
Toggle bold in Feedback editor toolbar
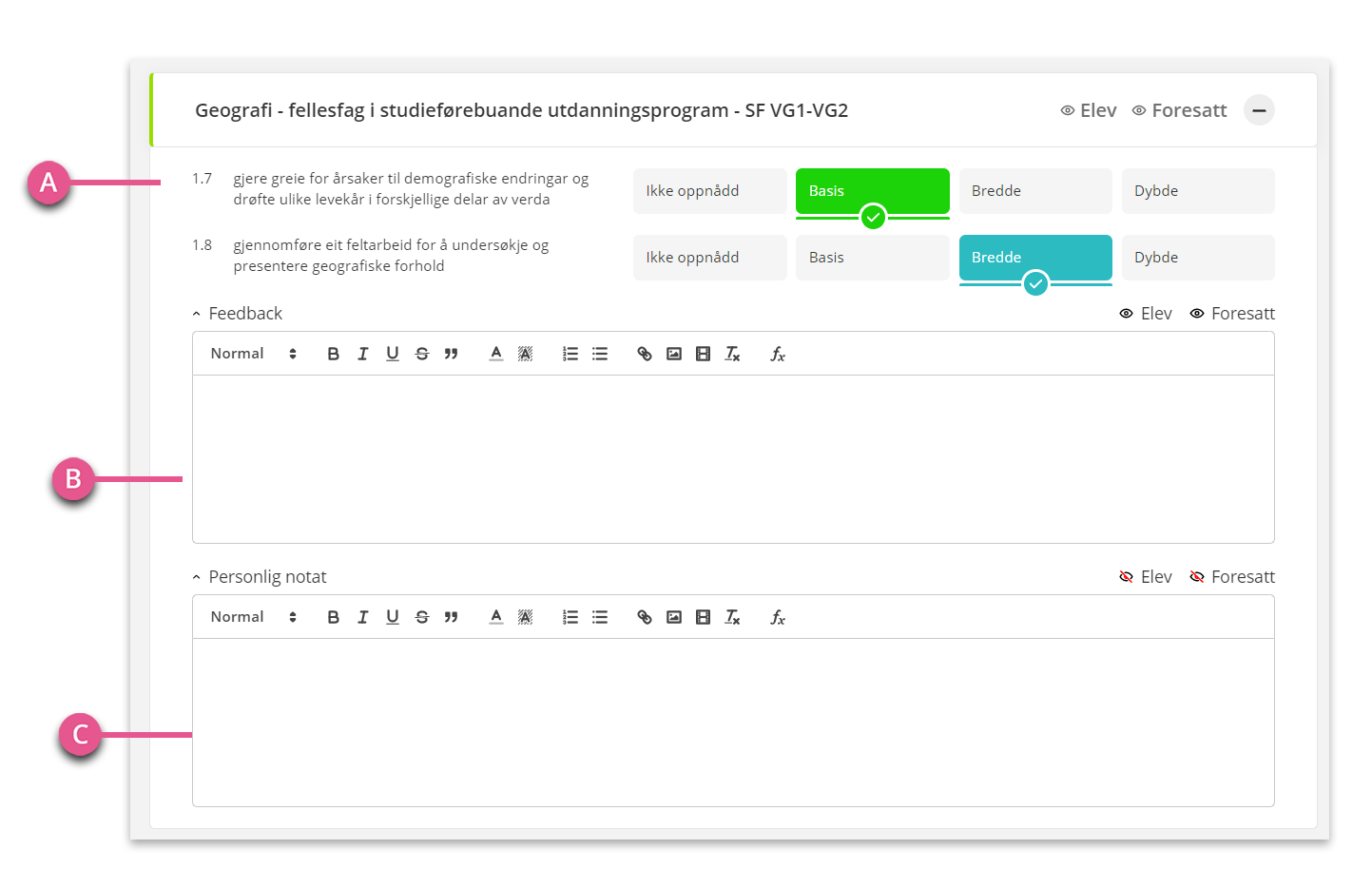(x=333, y=354)
